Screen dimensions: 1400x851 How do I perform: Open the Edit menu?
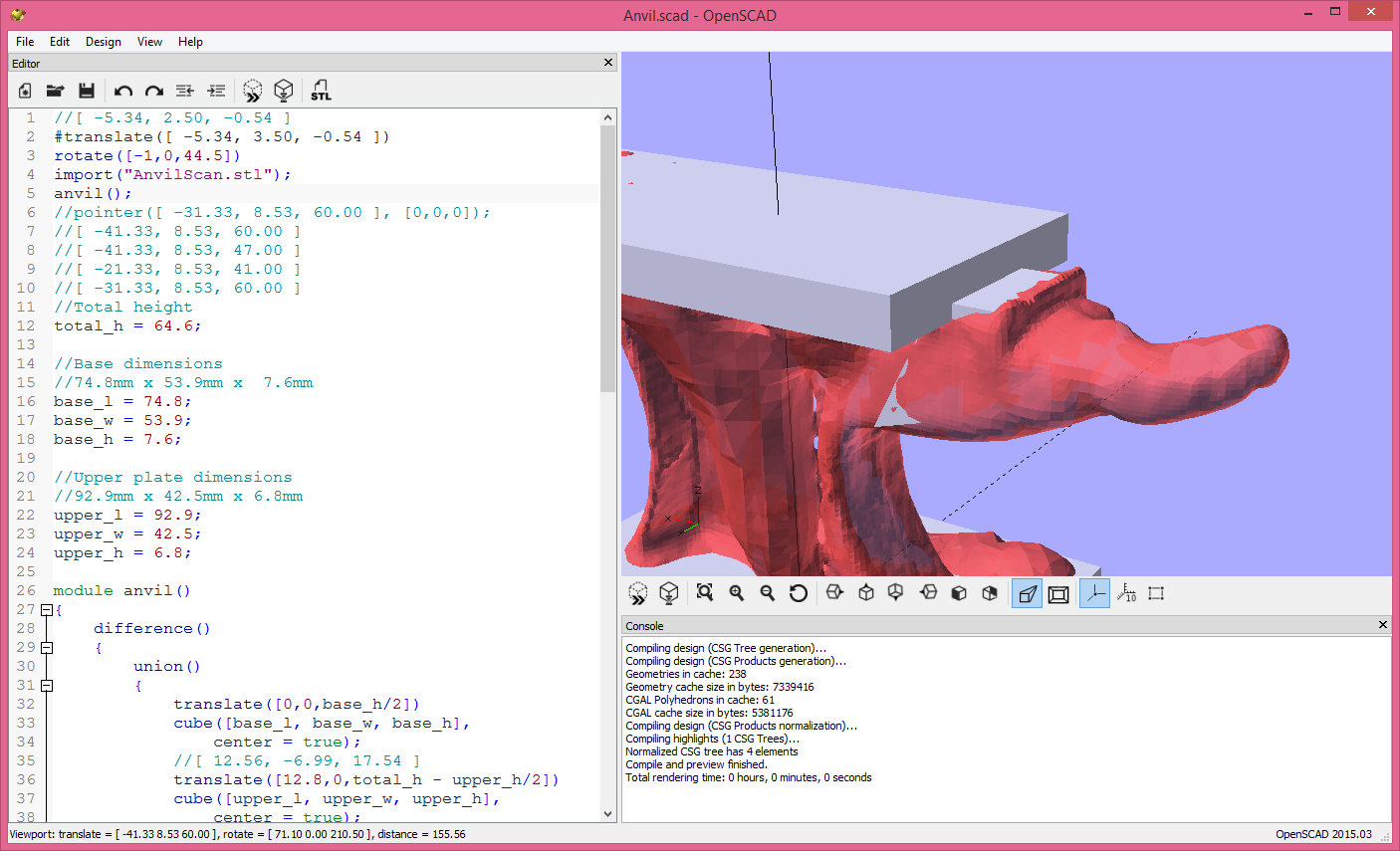point(60,42)
